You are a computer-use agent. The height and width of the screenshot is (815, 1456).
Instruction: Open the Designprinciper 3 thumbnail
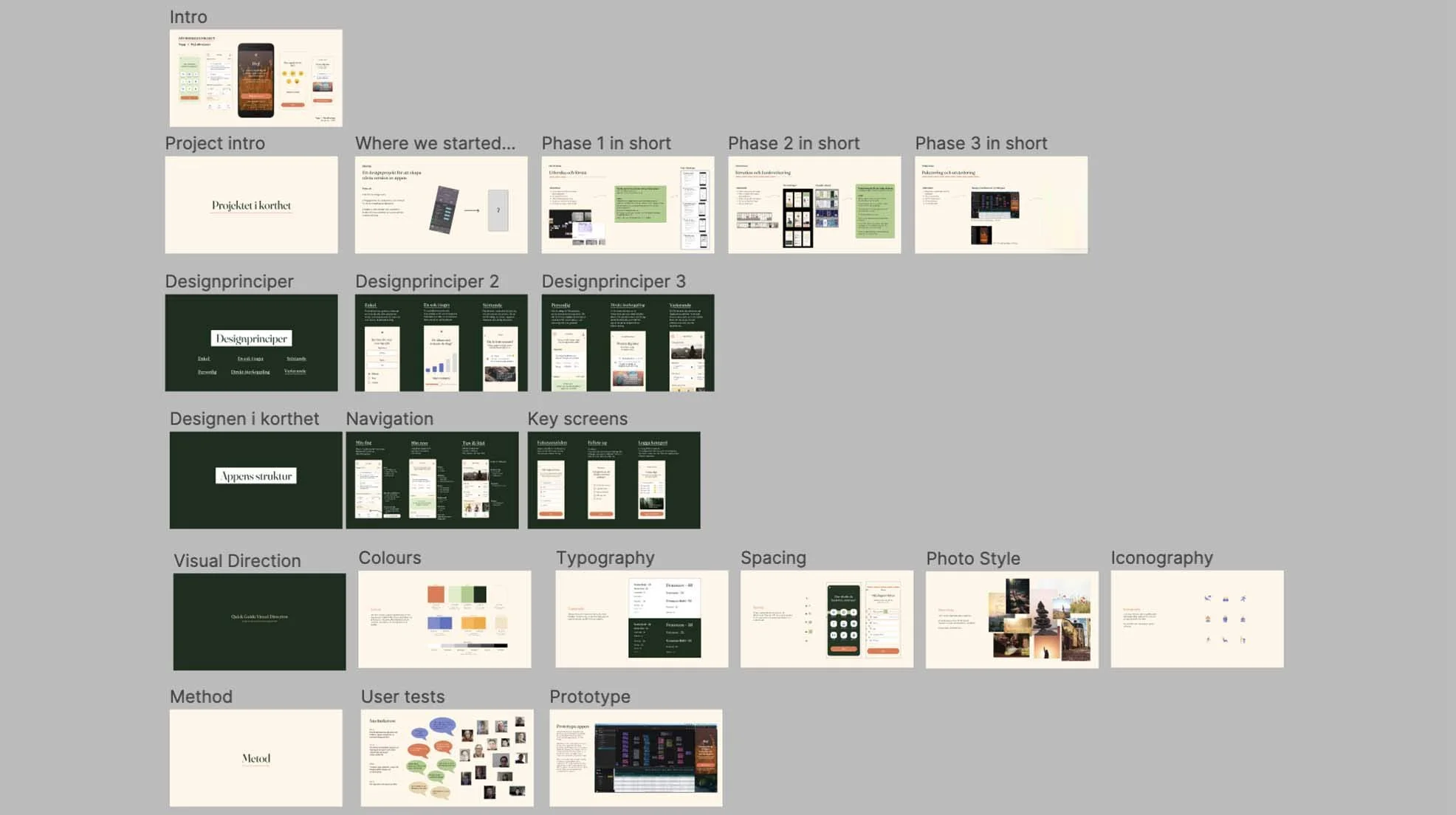pos(628,343)
